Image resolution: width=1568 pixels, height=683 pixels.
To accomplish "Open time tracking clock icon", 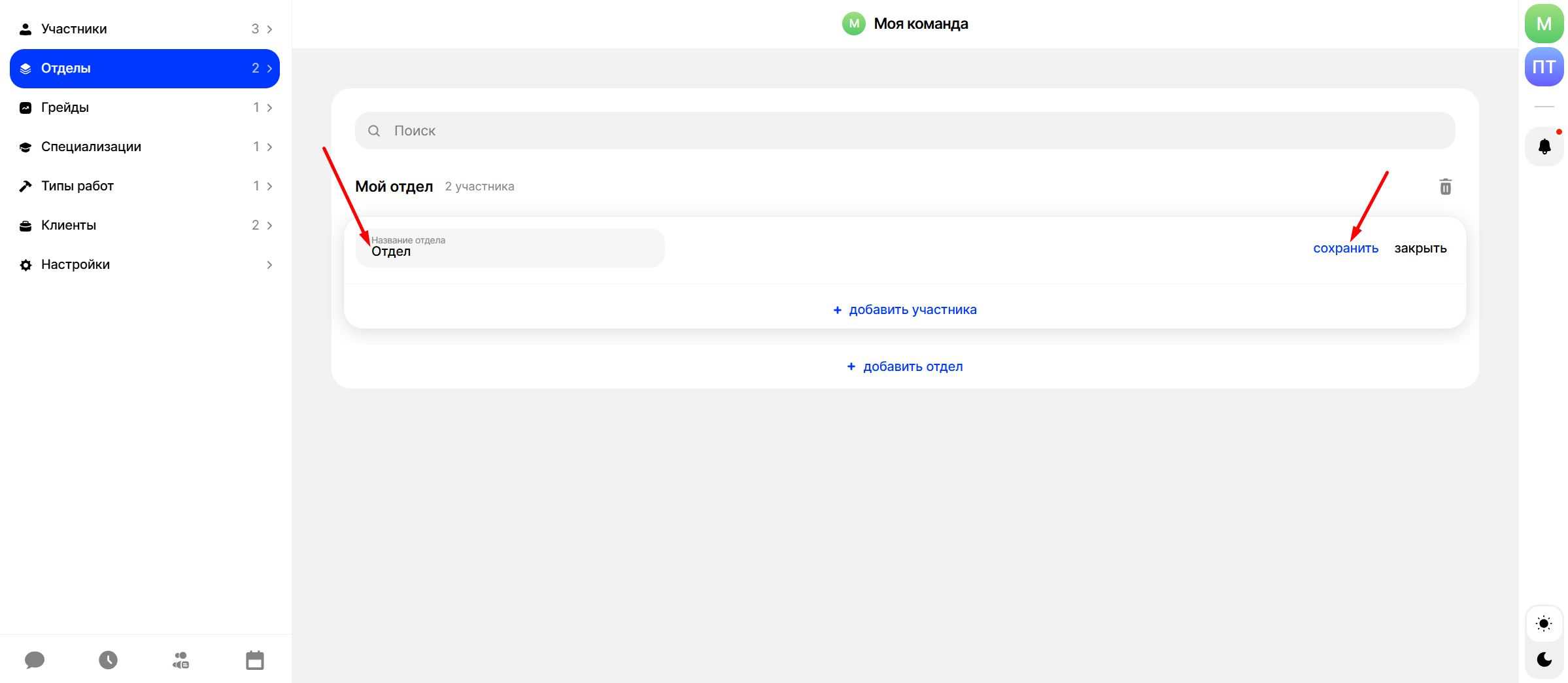I will pyautogui.click(x=108, y=660).
